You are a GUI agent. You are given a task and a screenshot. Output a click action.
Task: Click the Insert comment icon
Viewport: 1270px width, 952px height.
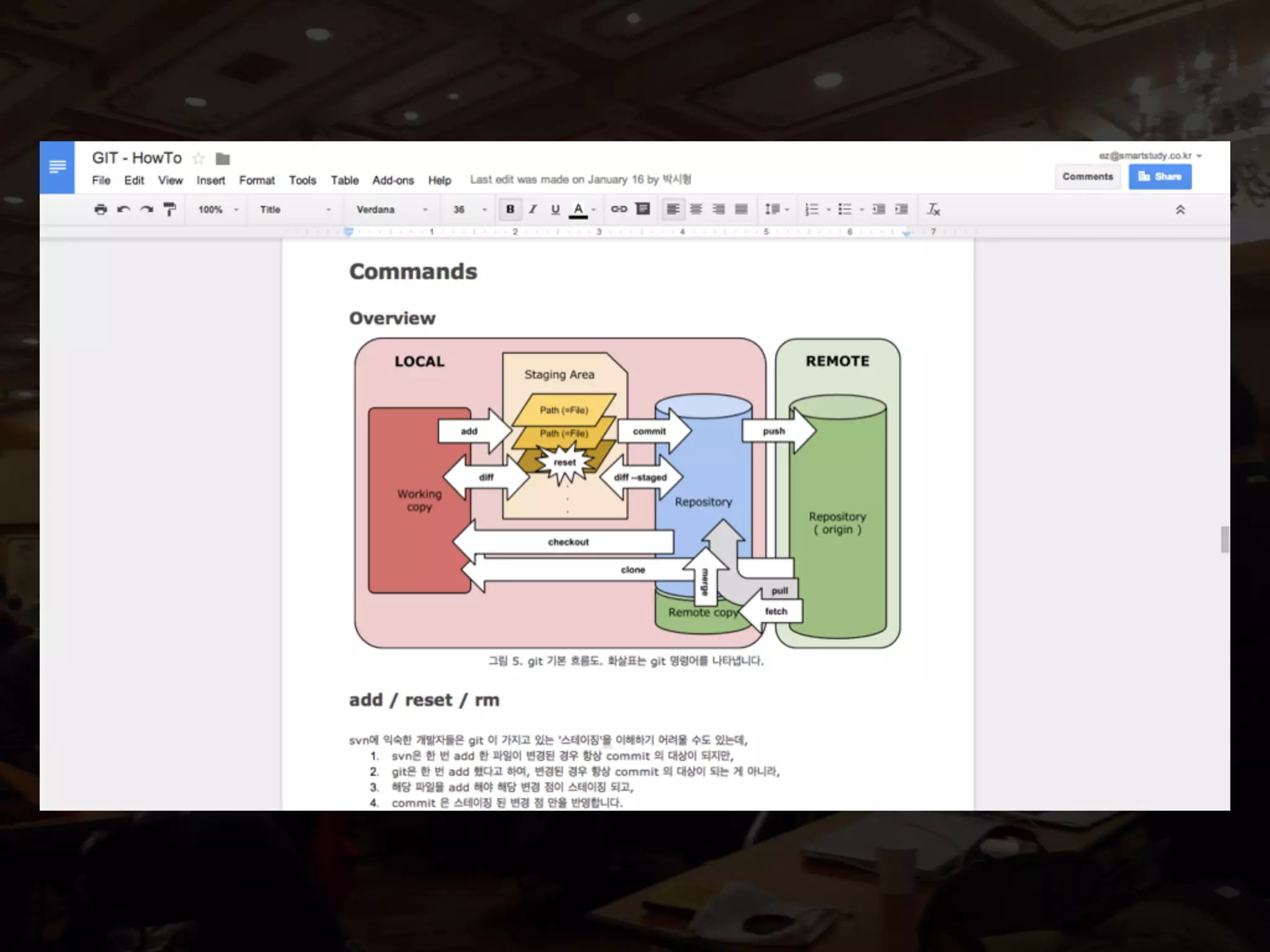point(643,209)
